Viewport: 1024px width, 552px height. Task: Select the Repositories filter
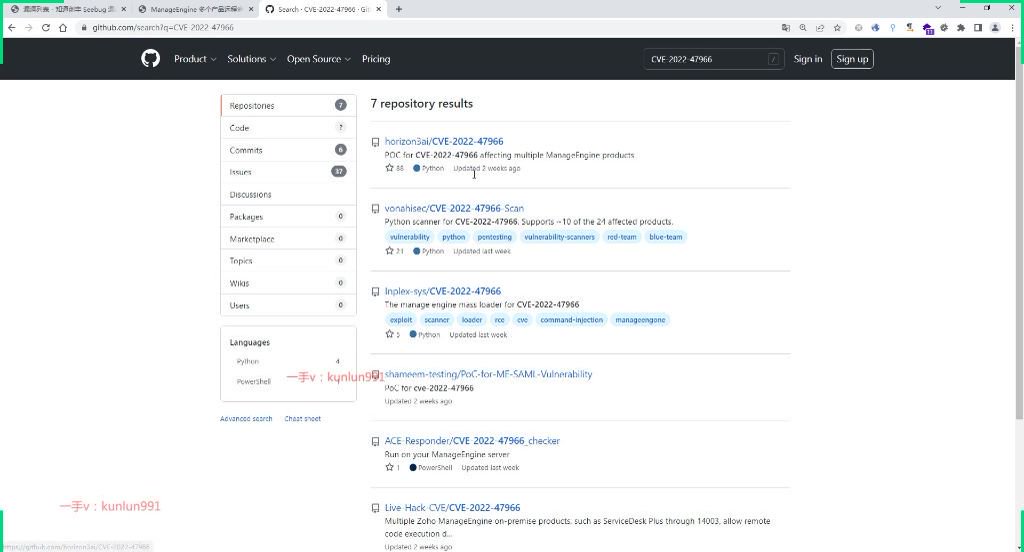[288, 105]
